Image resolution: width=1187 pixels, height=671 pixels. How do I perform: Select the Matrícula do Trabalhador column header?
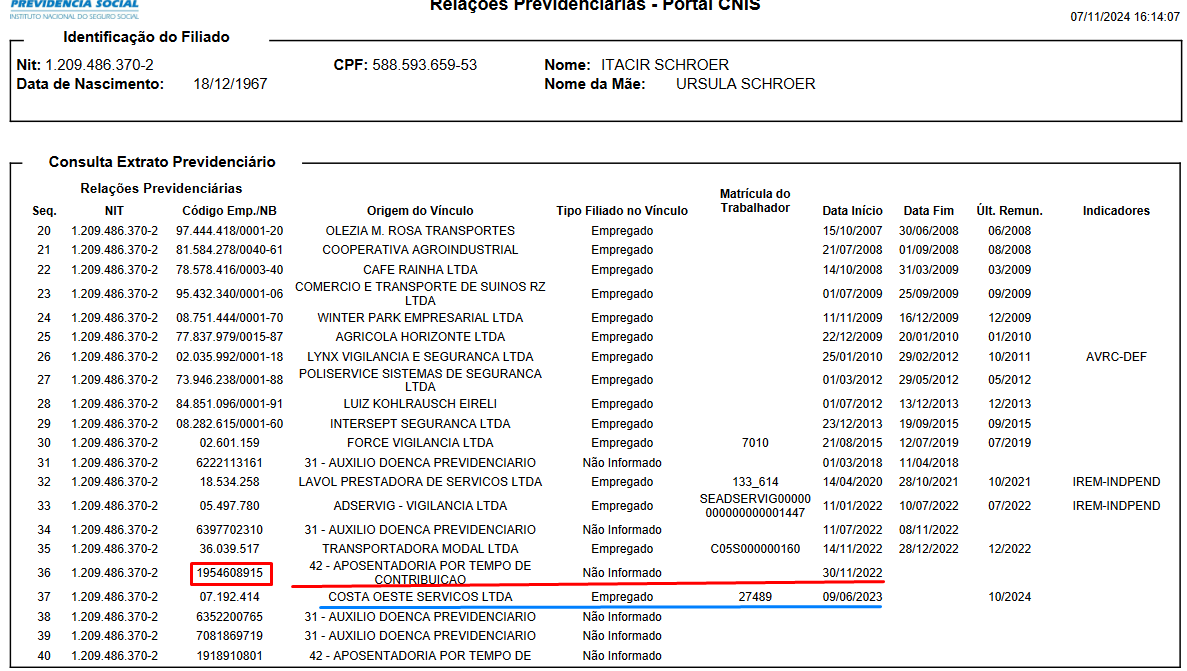[755, 201]
